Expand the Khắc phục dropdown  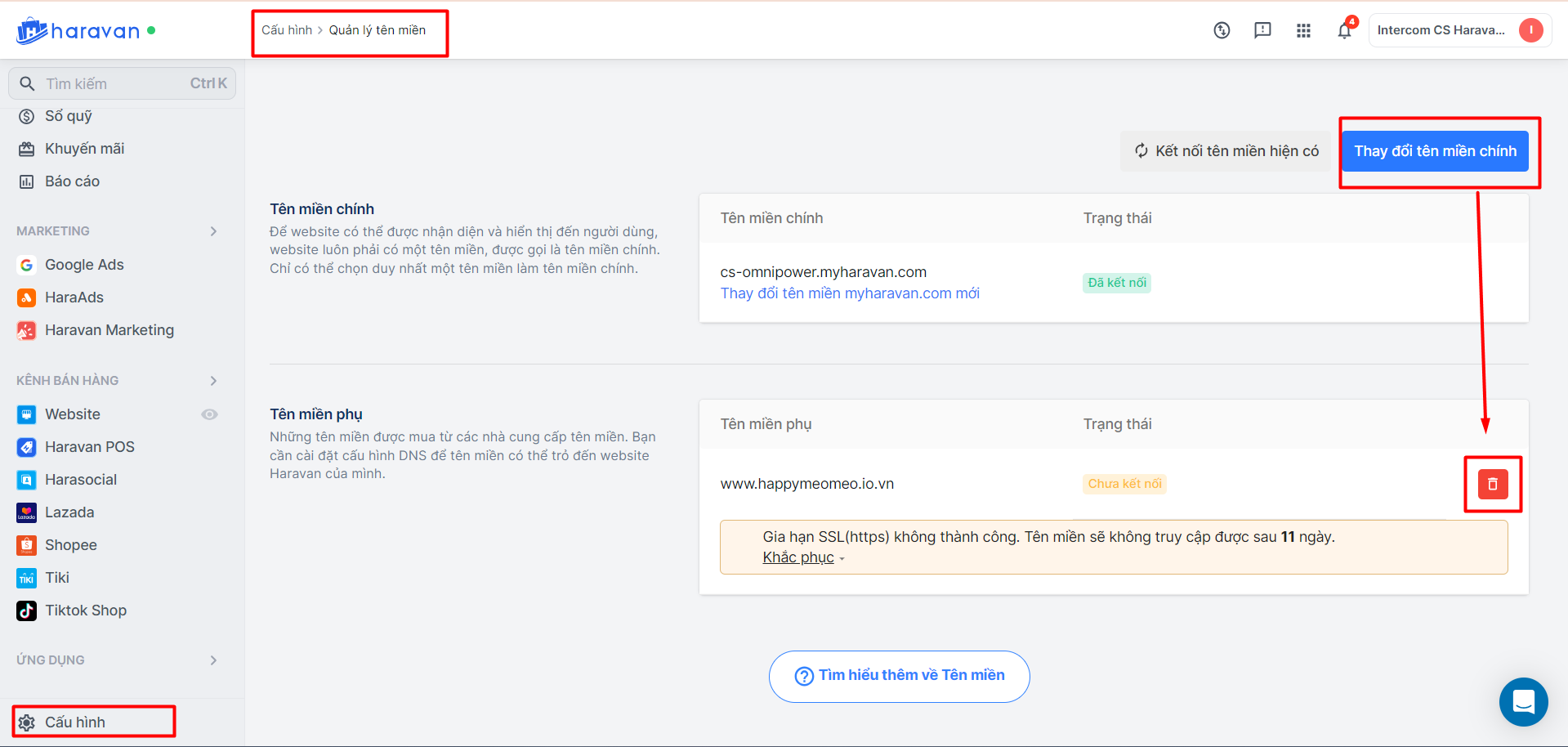pos(802,557)
